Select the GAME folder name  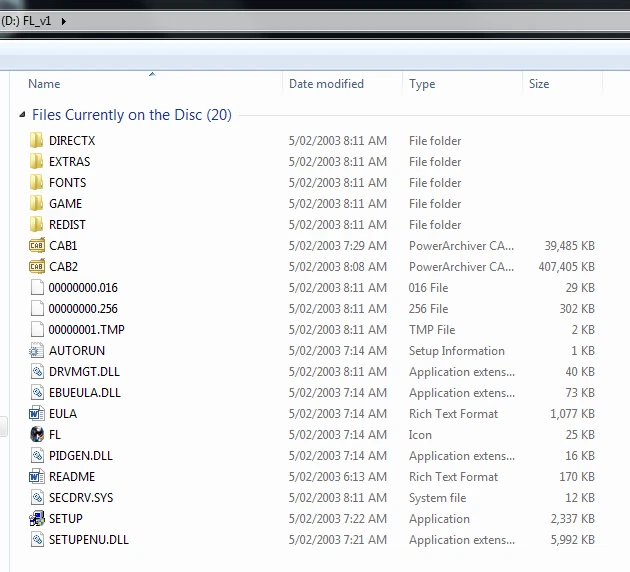coord(65,204)
